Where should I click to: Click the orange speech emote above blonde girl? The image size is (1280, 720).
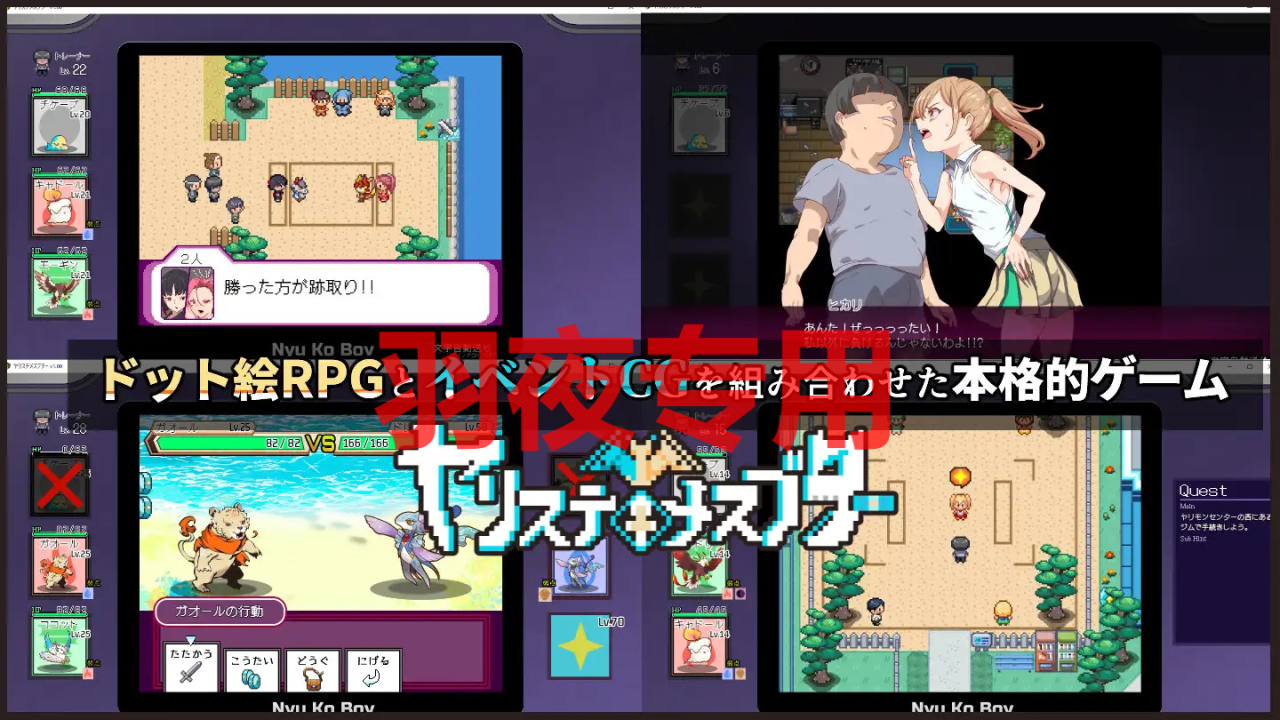point(961,476)
